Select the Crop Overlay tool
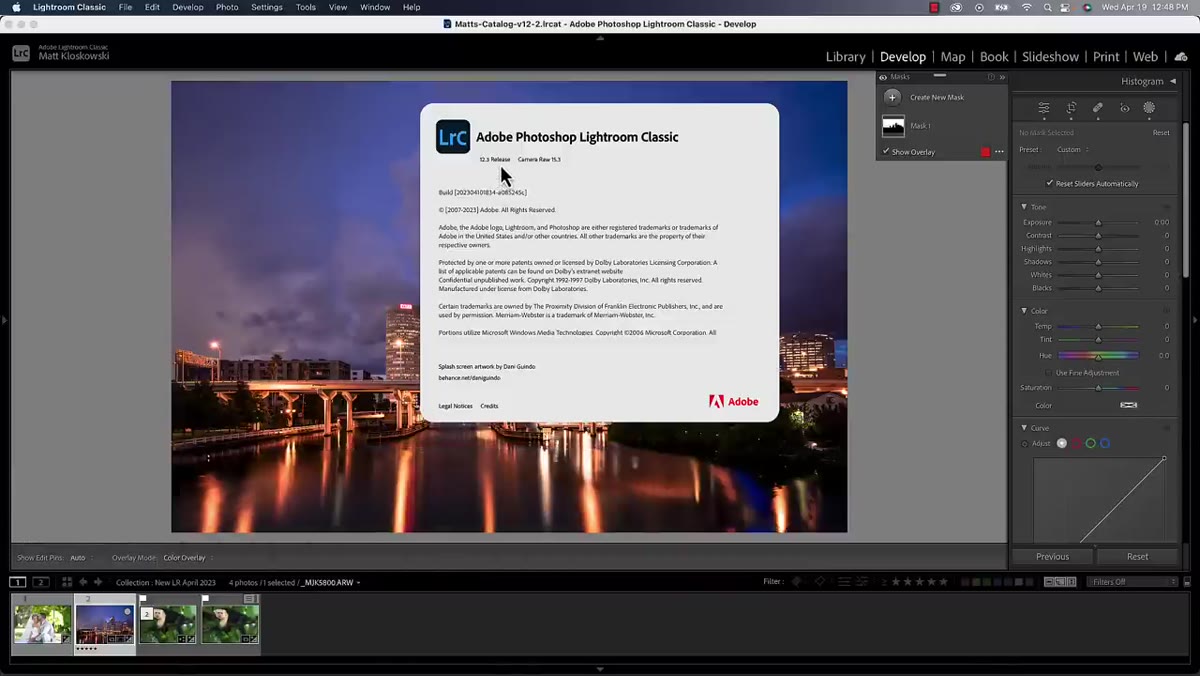 (1071, 108)
